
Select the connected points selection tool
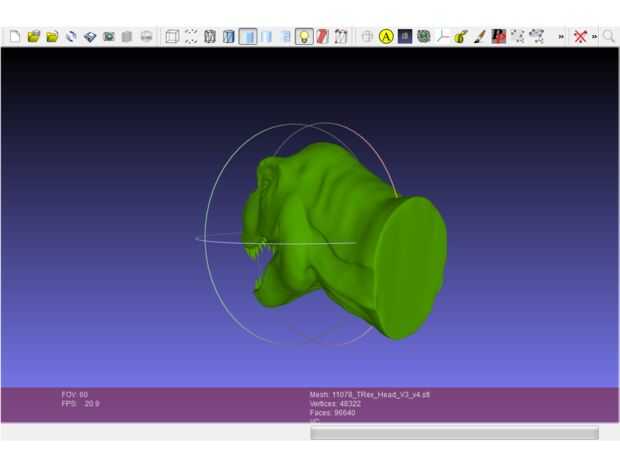[537, 37]
